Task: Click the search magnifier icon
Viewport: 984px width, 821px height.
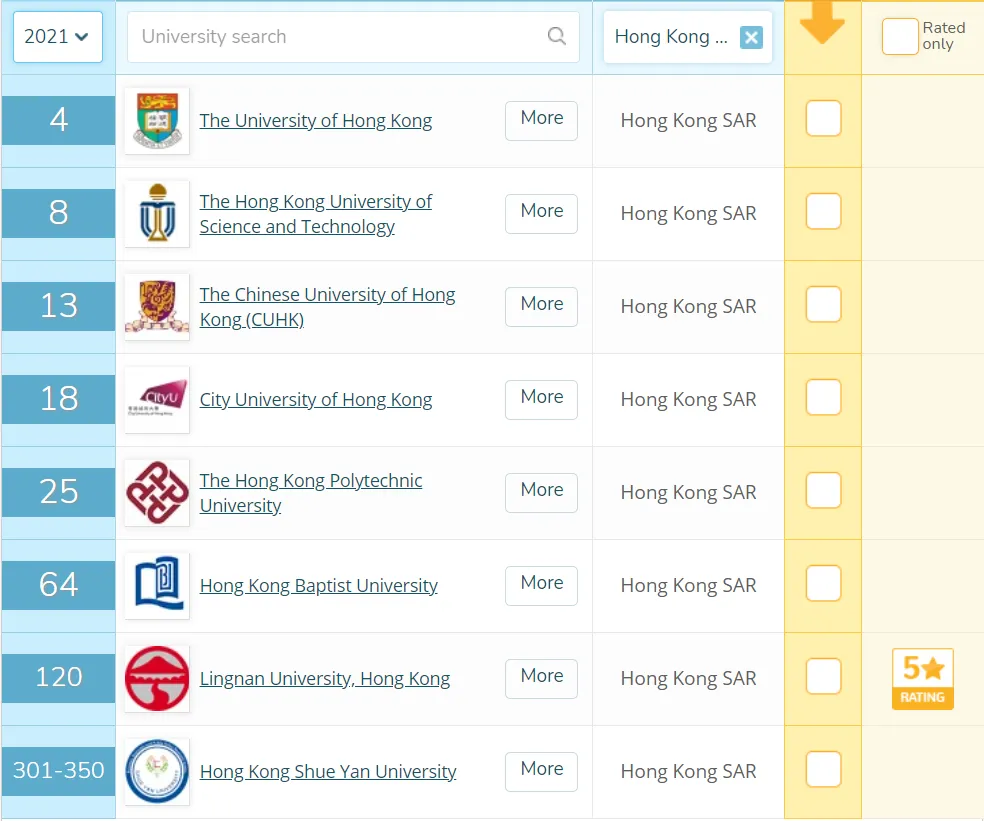Action: 557,37
